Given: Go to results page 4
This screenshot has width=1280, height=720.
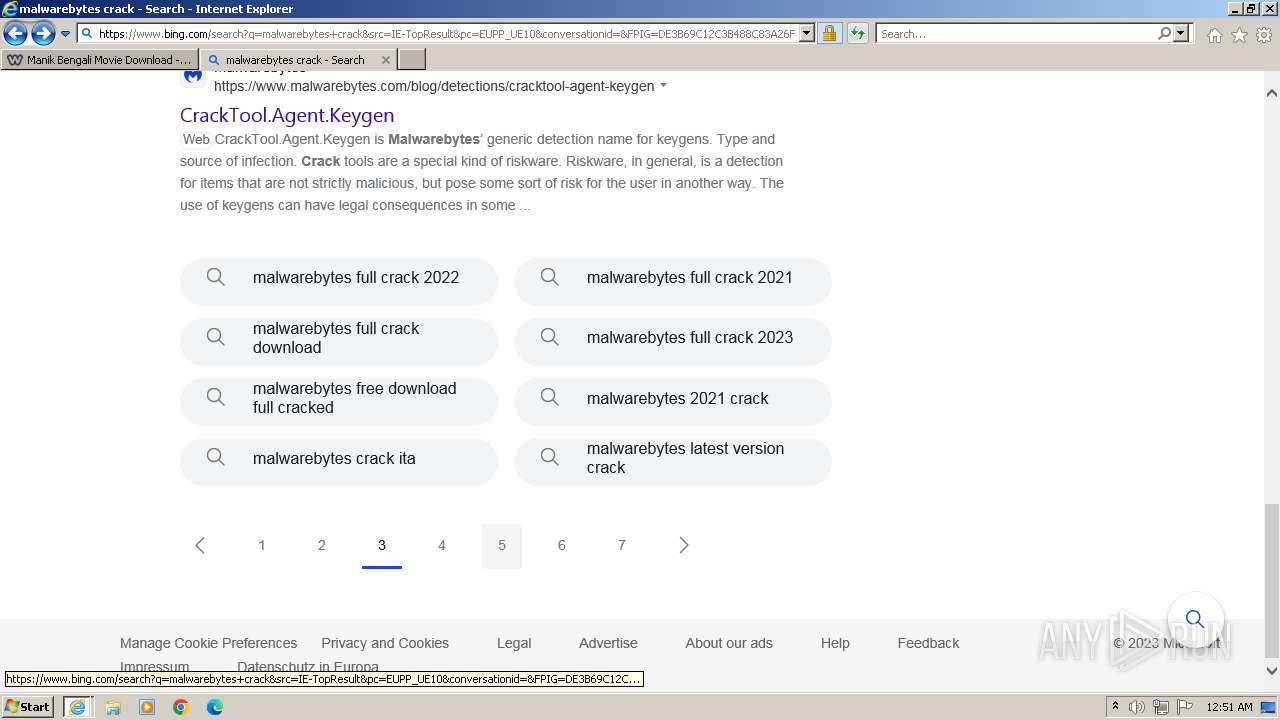Looking at the screenshot, I should [442, 545].
